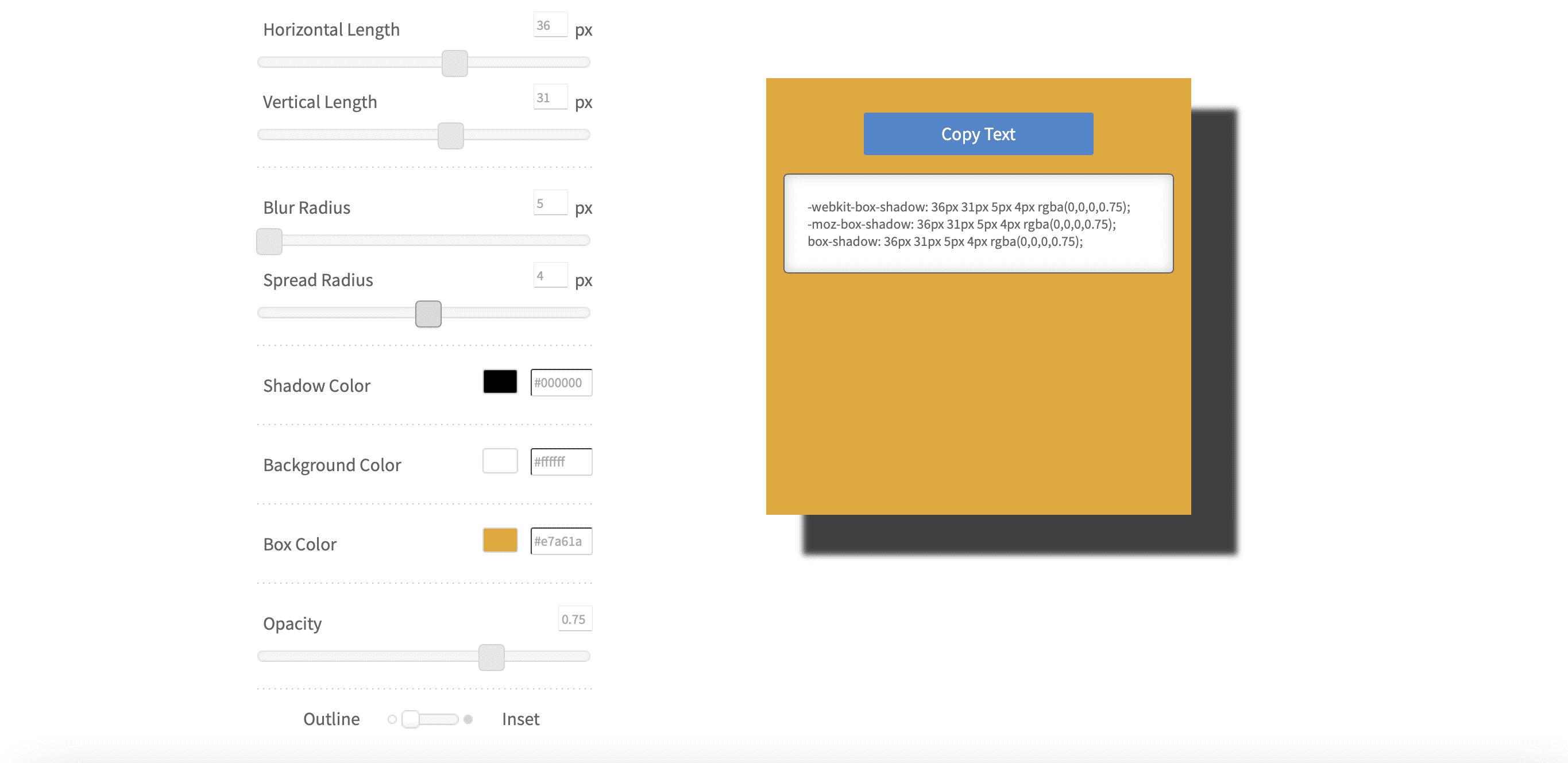This screenshot has height=763, width=1568.
Task: Open the white Background Color swatch
Action: coord(500,461)
